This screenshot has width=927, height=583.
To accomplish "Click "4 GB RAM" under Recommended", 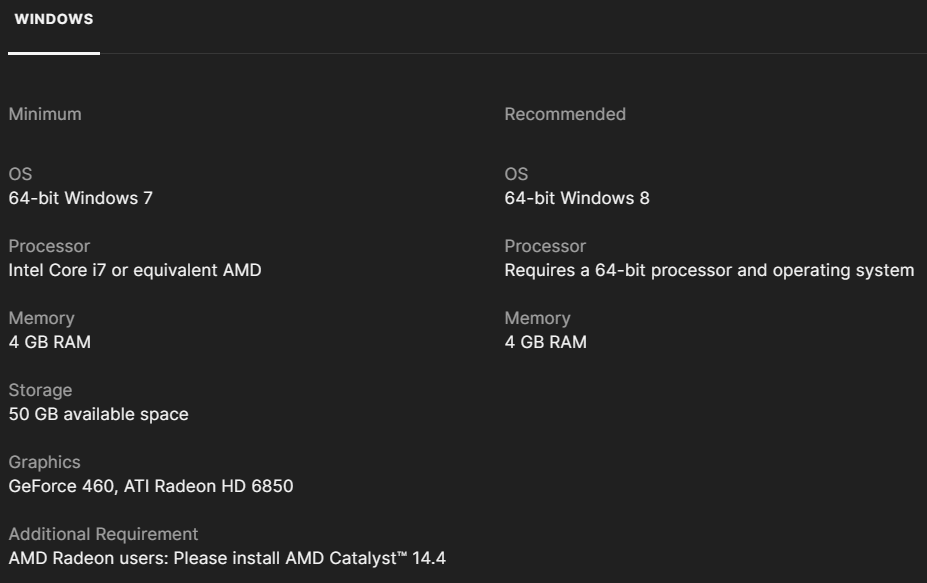I will click(x=546, y=342).
